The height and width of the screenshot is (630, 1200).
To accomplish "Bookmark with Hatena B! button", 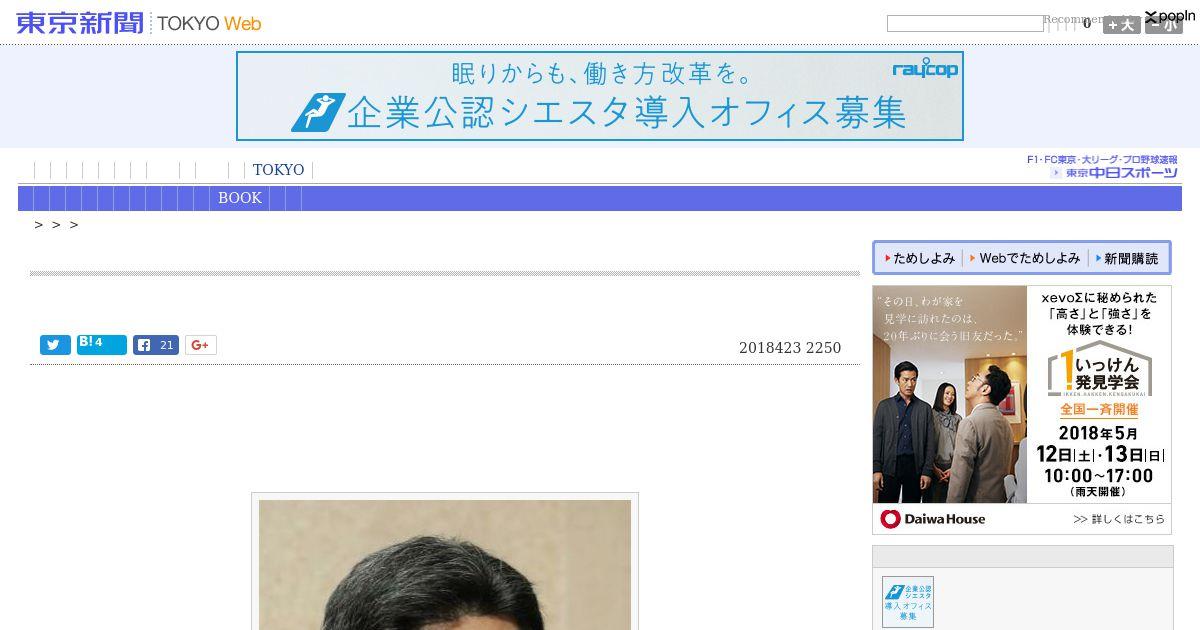I will tap(101, 344).
